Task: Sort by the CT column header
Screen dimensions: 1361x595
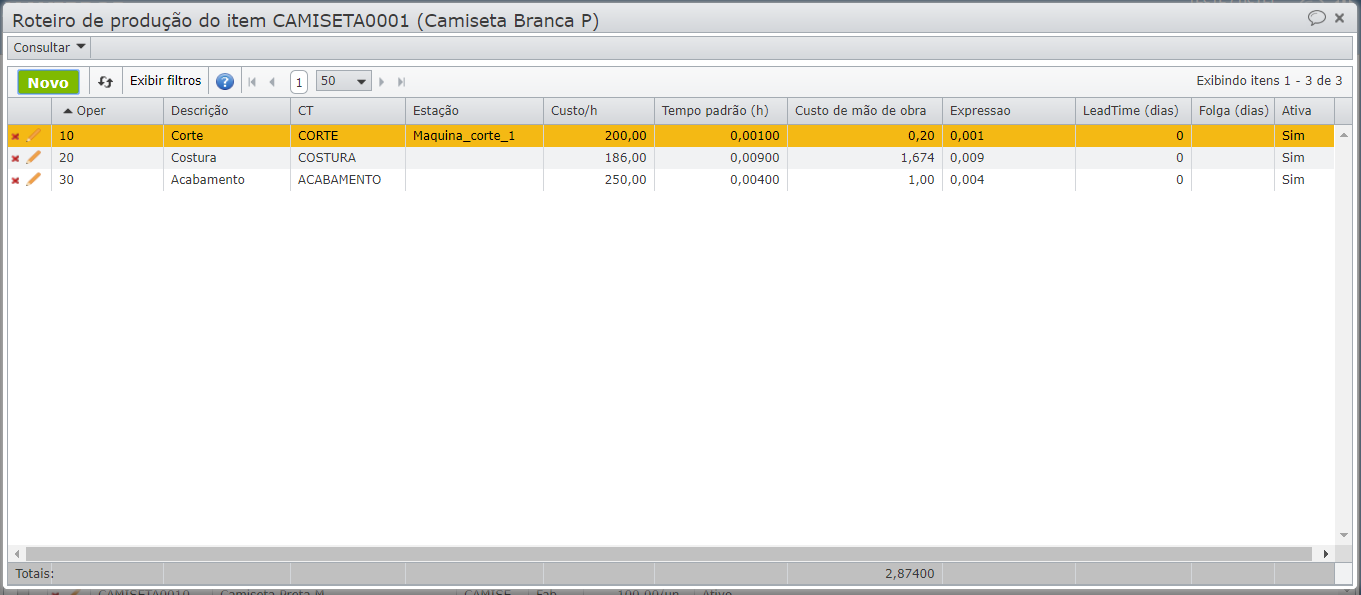Action: (348, 111)
